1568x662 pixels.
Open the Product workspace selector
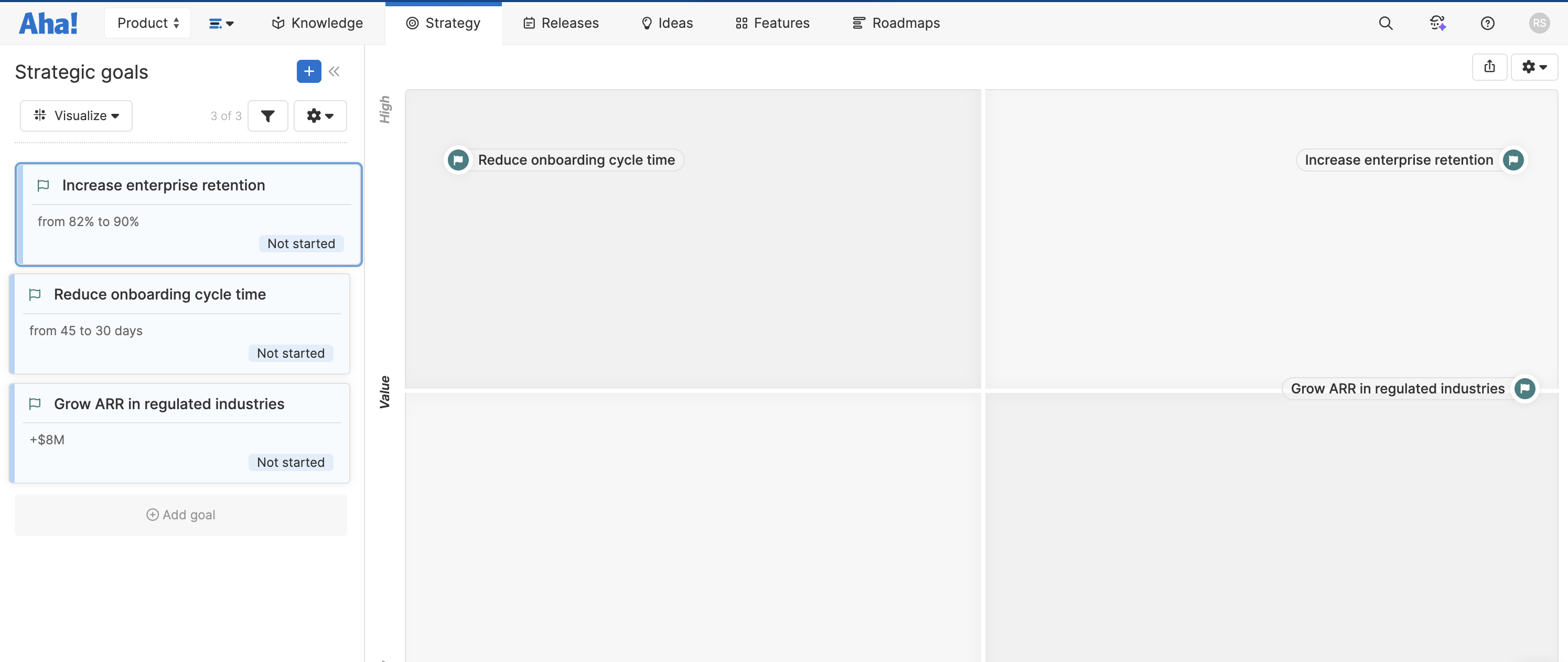[x=147, y=23]
